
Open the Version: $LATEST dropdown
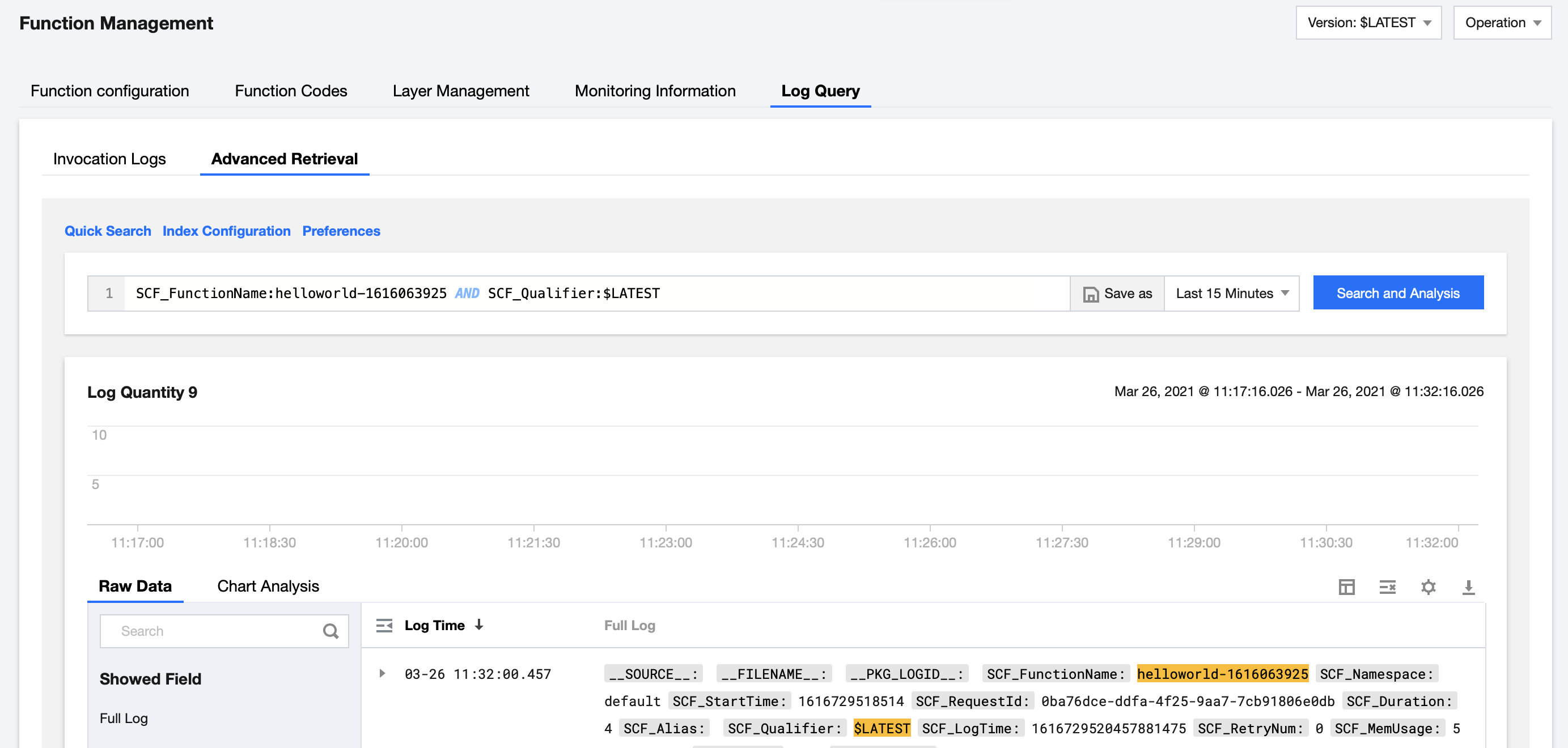click(x=1368, y=23)
